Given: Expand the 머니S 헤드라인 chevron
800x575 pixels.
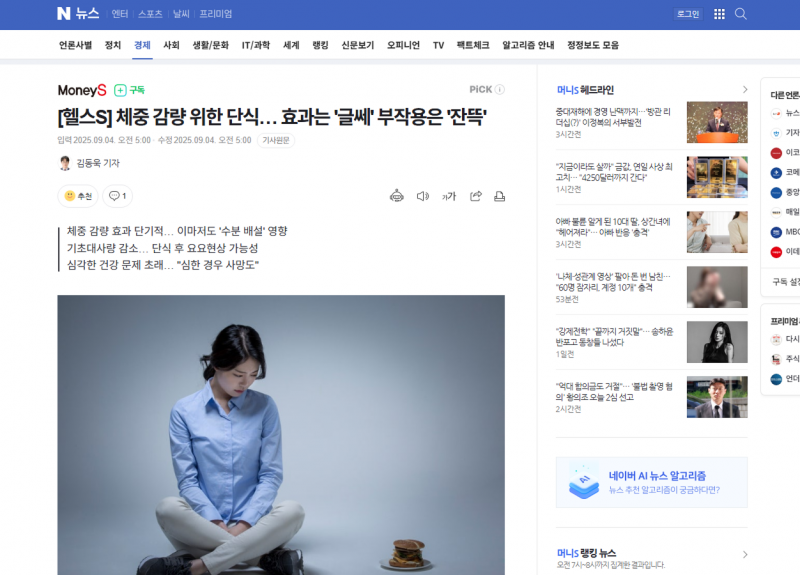Looking at the screenshot, I should coord(744,90).
